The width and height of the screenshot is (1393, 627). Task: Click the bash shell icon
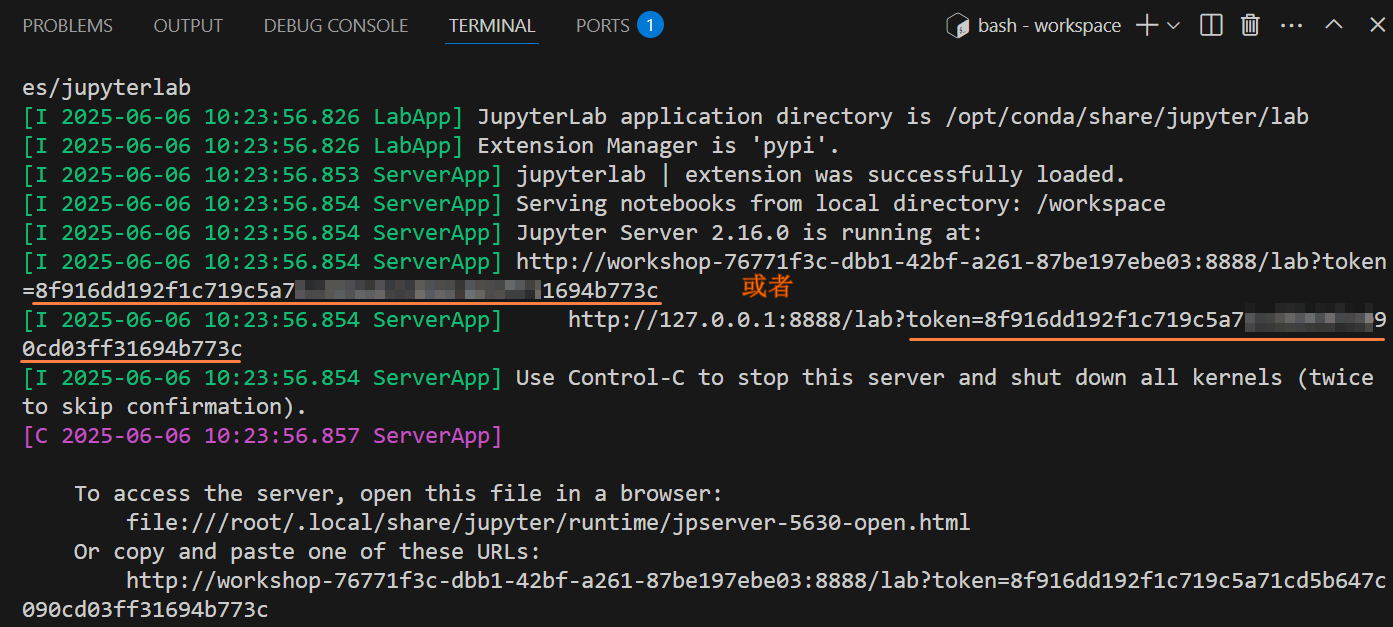tap(958, 26)
